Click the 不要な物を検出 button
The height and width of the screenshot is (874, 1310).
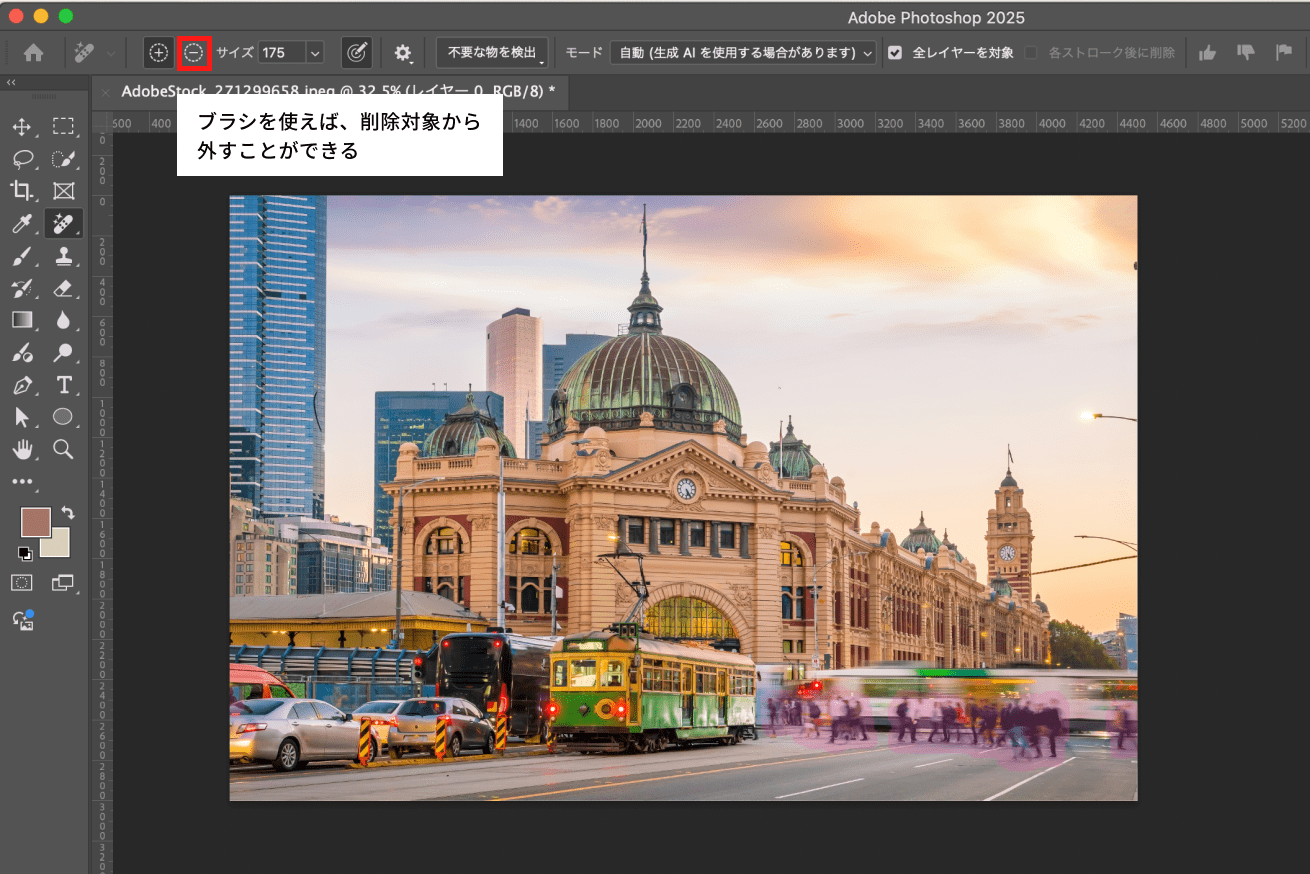point(491,52)
